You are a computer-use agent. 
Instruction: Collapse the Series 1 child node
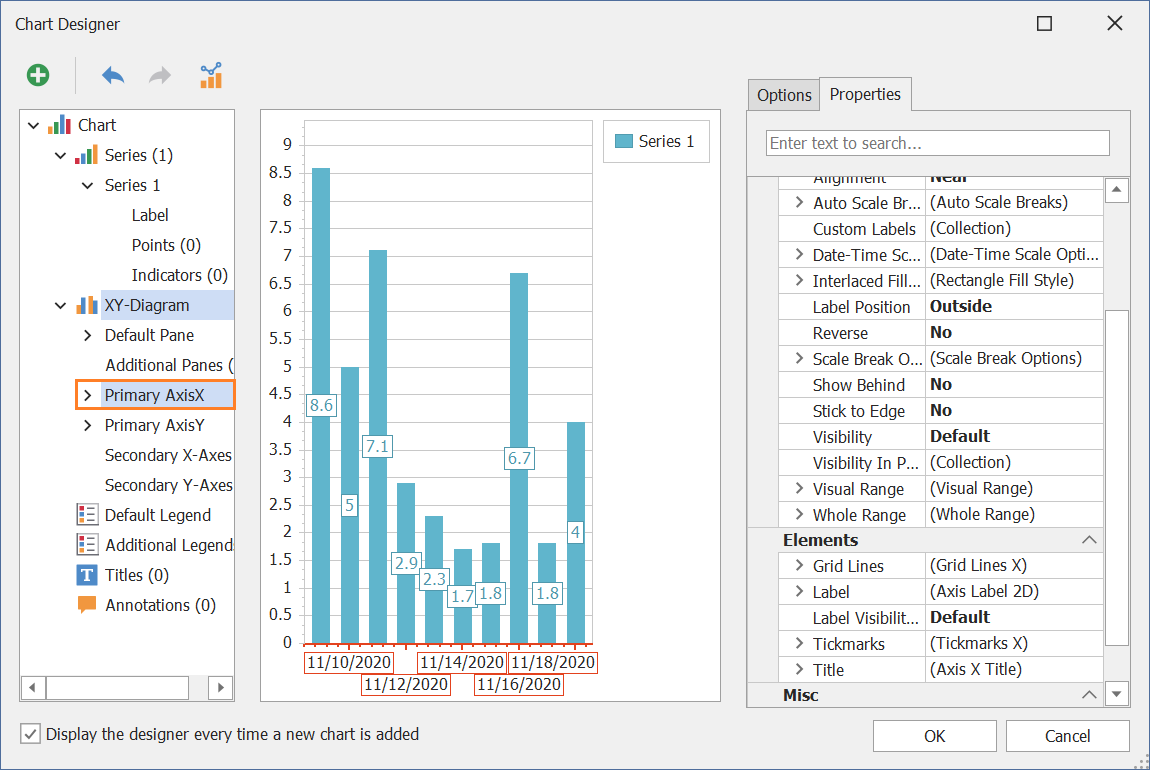(87, 186)
